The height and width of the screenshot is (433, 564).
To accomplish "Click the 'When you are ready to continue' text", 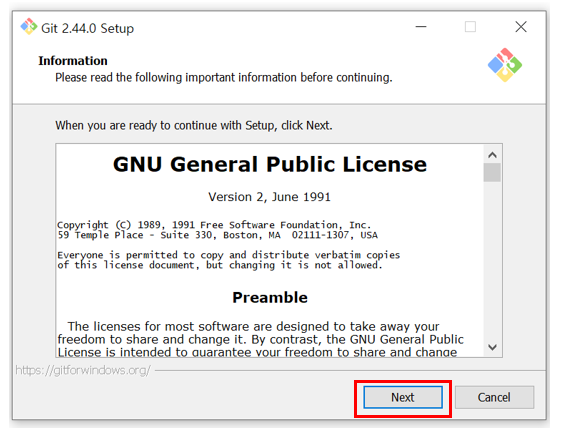I will (194, 126).
